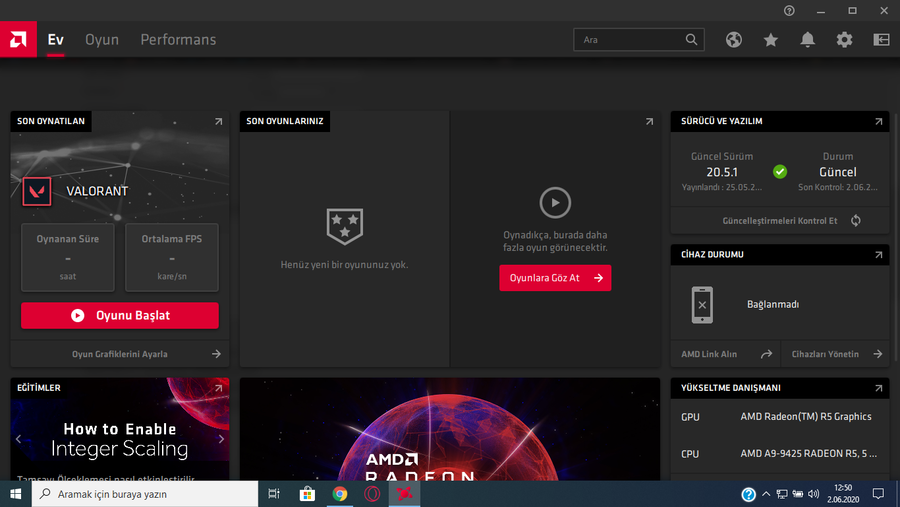Go to previous tutorial arrow
This screenshot has height=507, width=900.
[18, 439]
